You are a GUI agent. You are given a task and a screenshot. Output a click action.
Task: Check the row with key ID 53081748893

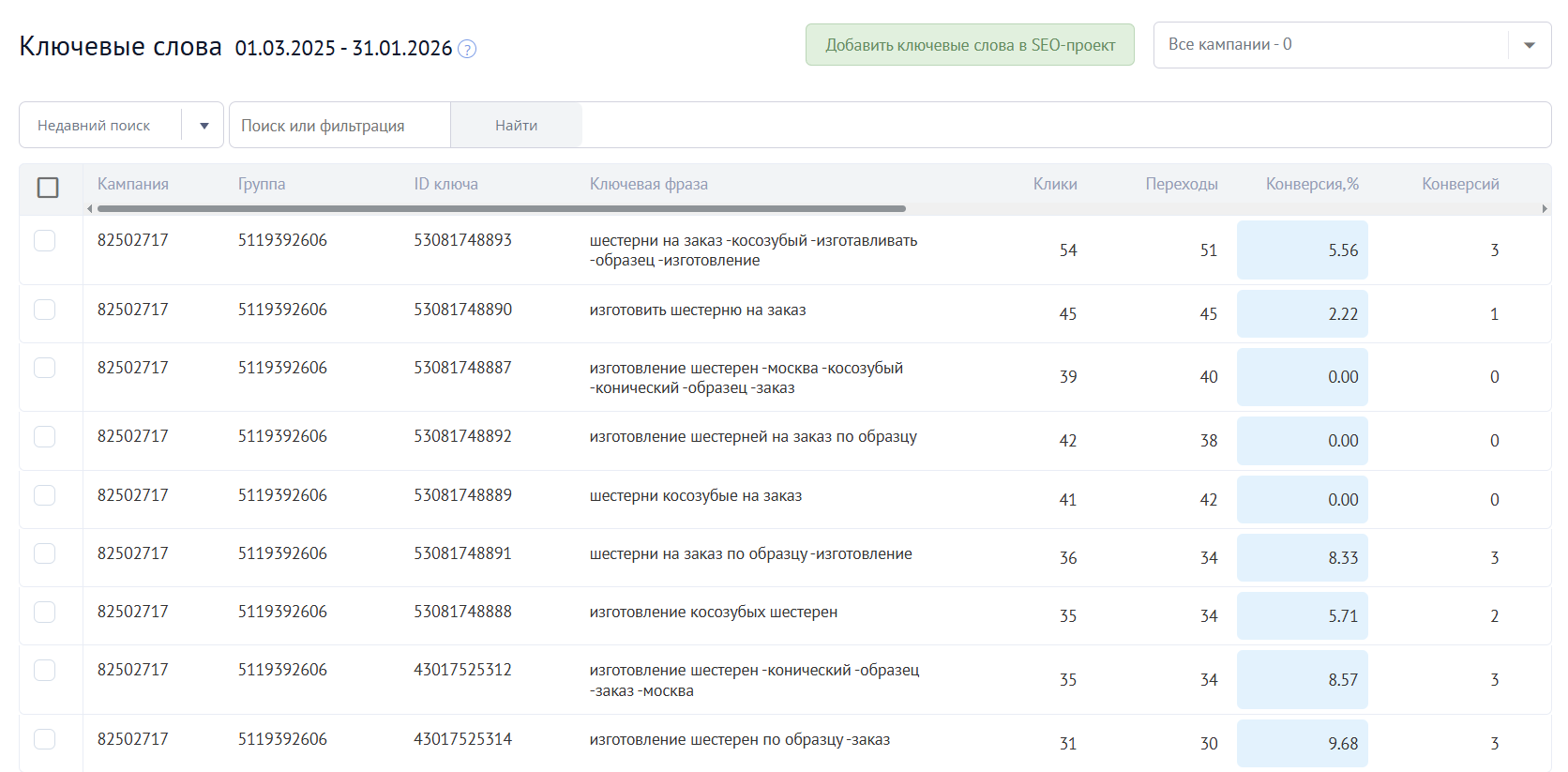44,241
